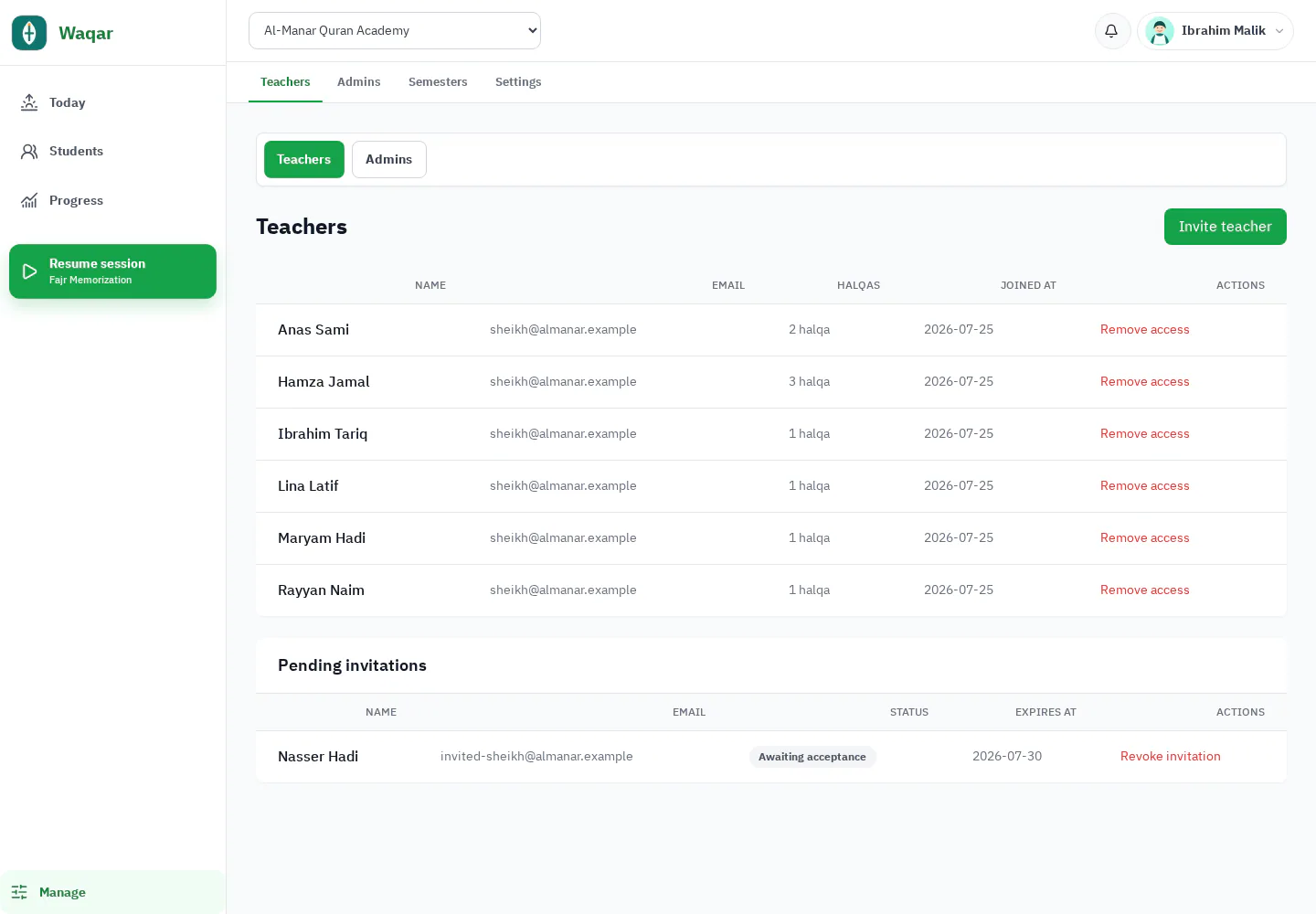
Task: Click the Awaiting acceptance status badge
Action: point(812,757)
